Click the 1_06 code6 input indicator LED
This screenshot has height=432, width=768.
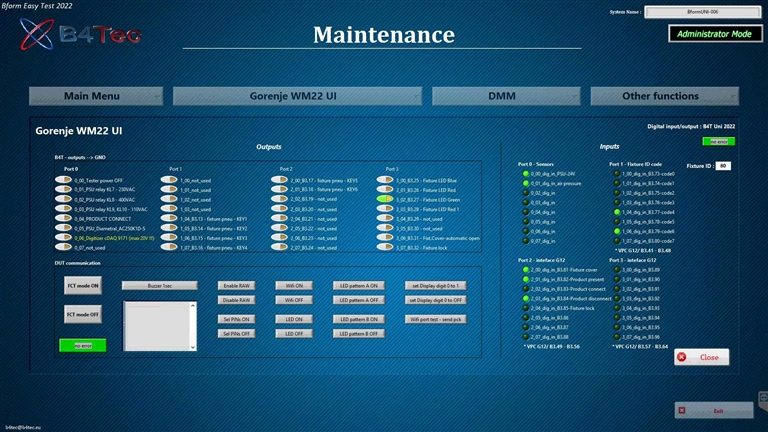click(617, 231)
